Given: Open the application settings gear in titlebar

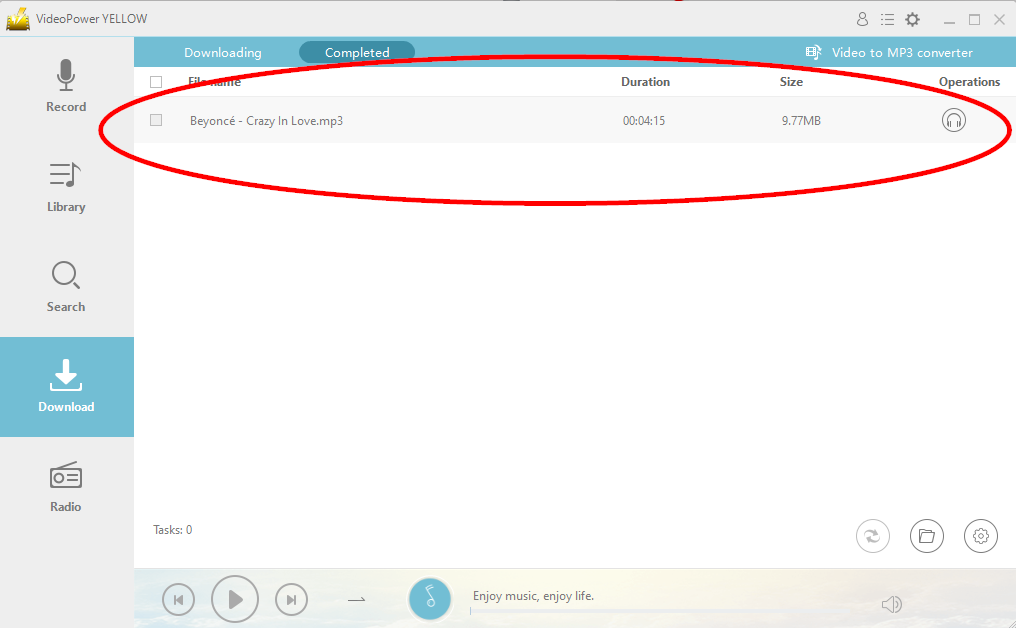Looking at the screenshot, I should click(912, 18).
